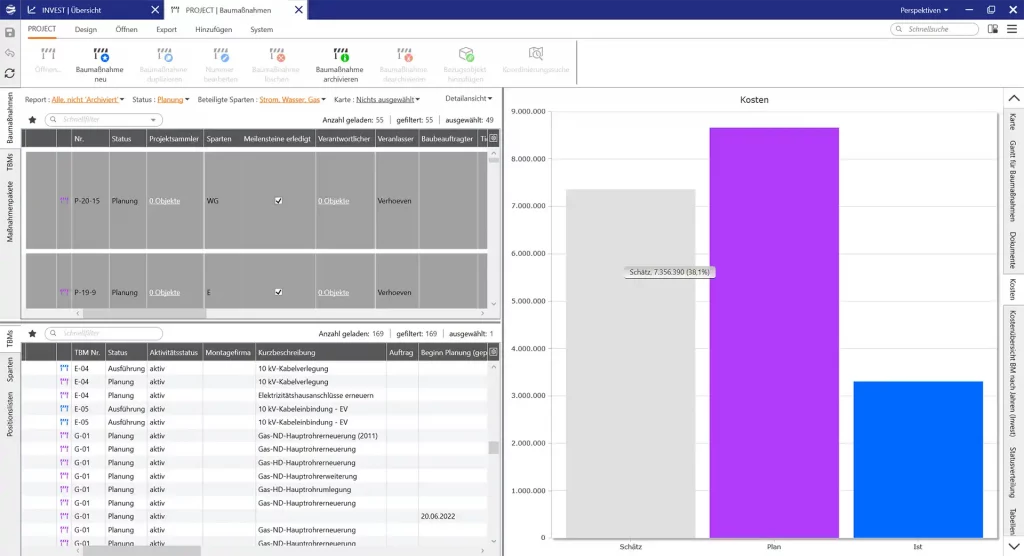Click the Schnellsuche field at top right

(938, 29)
